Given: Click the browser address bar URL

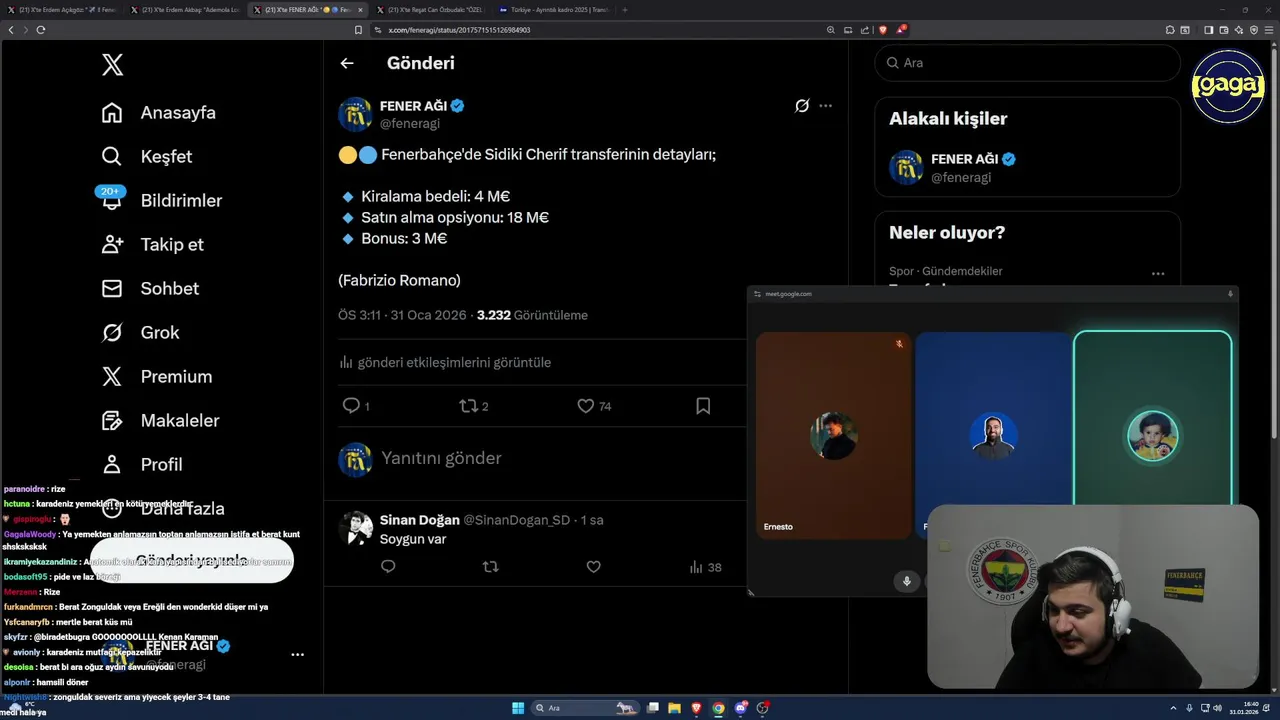Looking at the screenshot, I should 459,30.
